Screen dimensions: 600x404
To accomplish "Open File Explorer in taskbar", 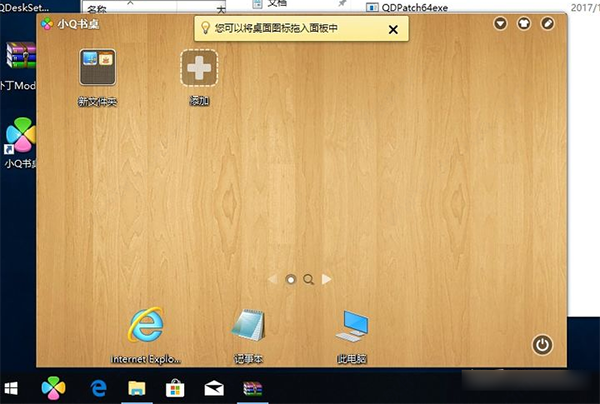I will (137, 389).
